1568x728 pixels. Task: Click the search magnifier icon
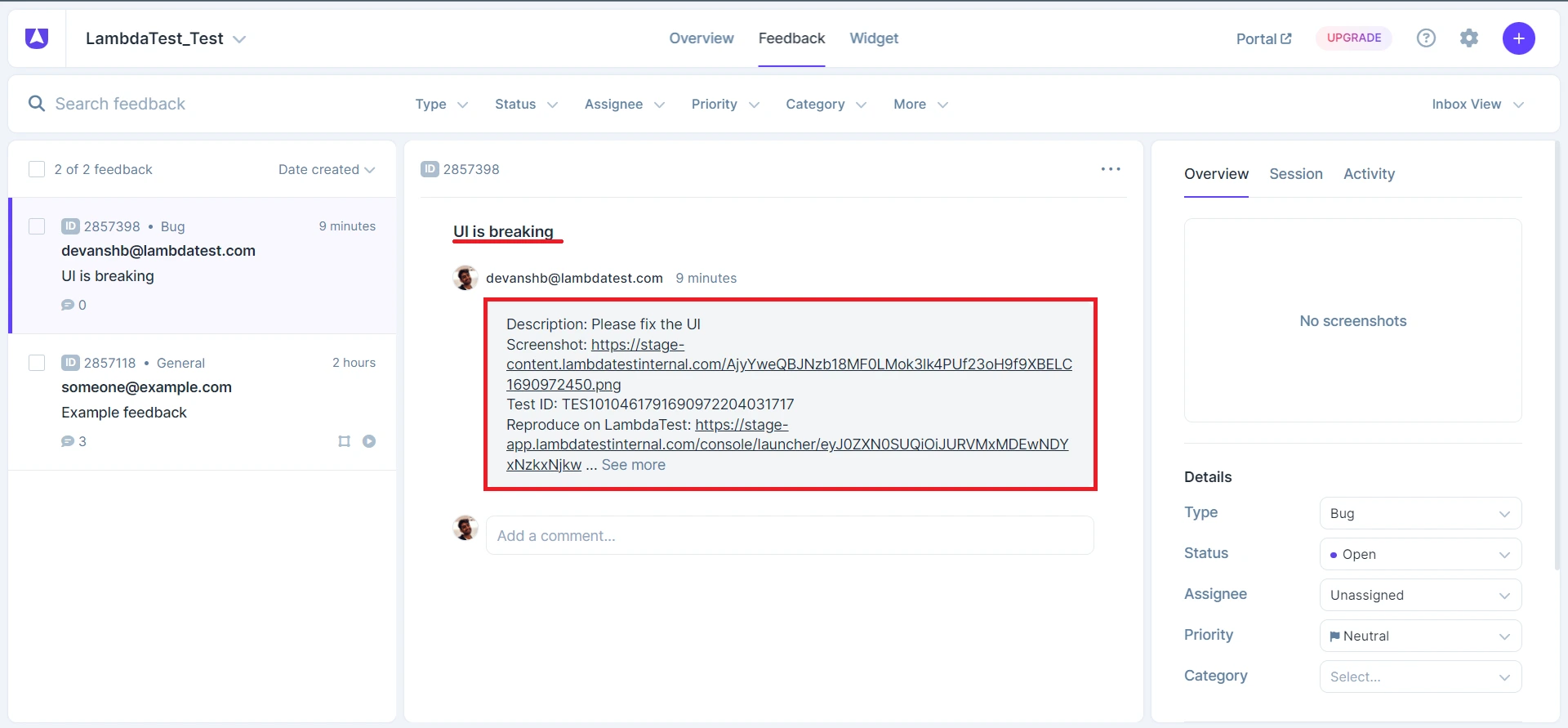[37, 104]
